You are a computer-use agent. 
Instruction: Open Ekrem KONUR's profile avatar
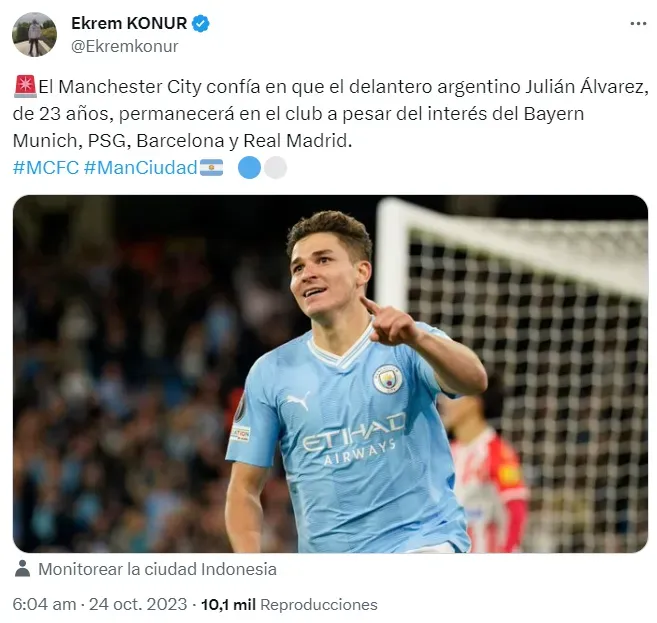(34, 34)
